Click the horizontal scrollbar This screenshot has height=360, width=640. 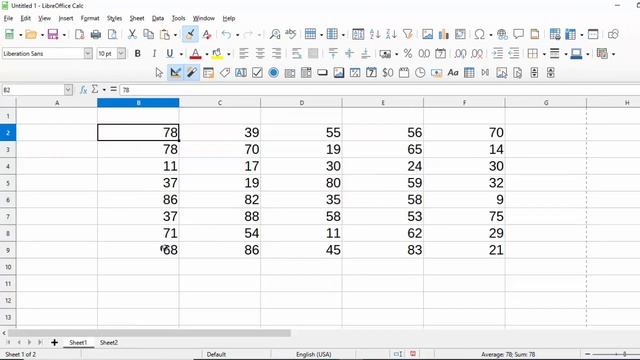(149, 333)
